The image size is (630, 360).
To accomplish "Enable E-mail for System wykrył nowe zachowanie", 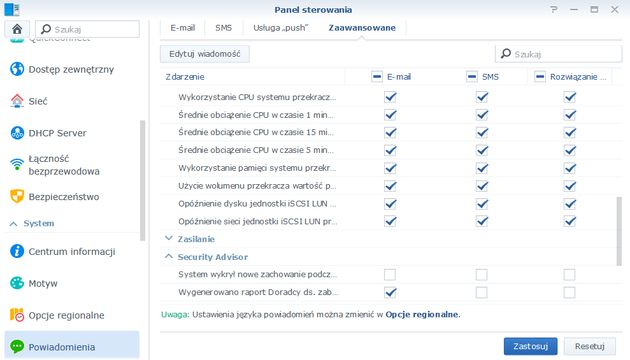I will pos(390,274).
